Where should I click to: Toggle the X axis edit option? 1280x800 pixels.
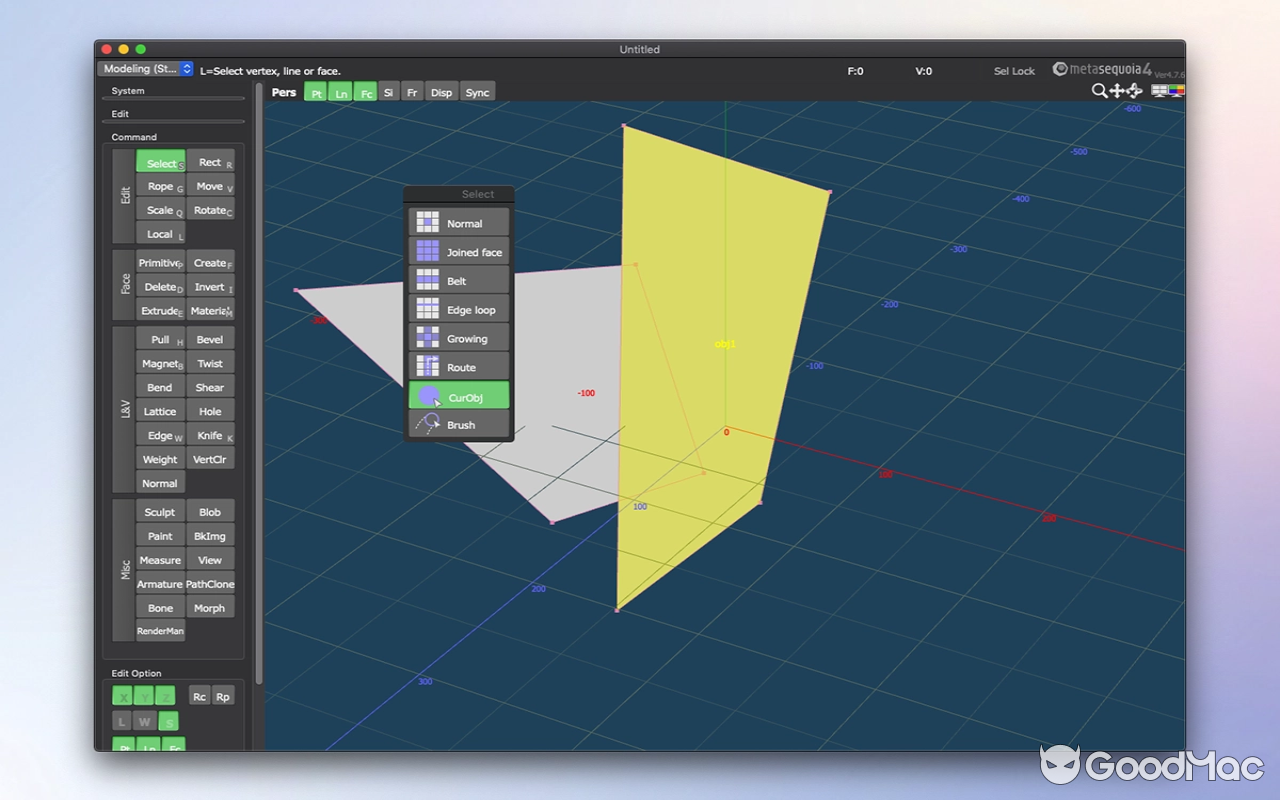point(122,695)
